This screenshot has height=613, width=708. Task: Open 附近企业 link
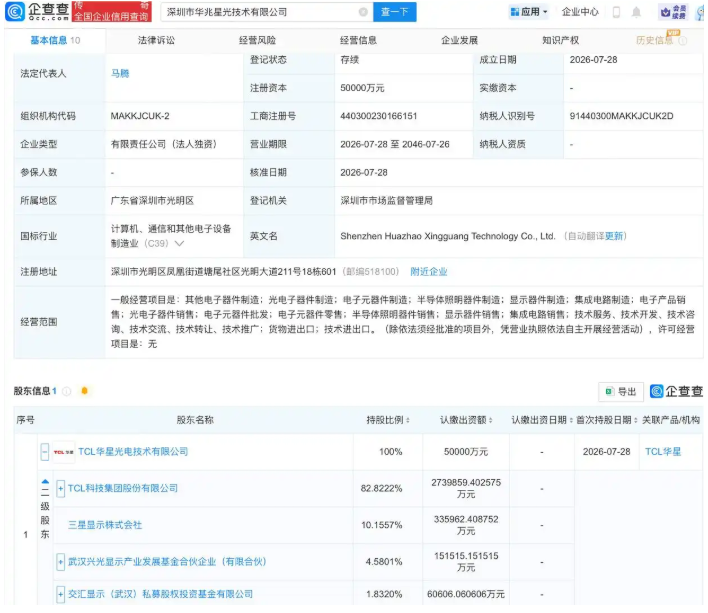429,272
